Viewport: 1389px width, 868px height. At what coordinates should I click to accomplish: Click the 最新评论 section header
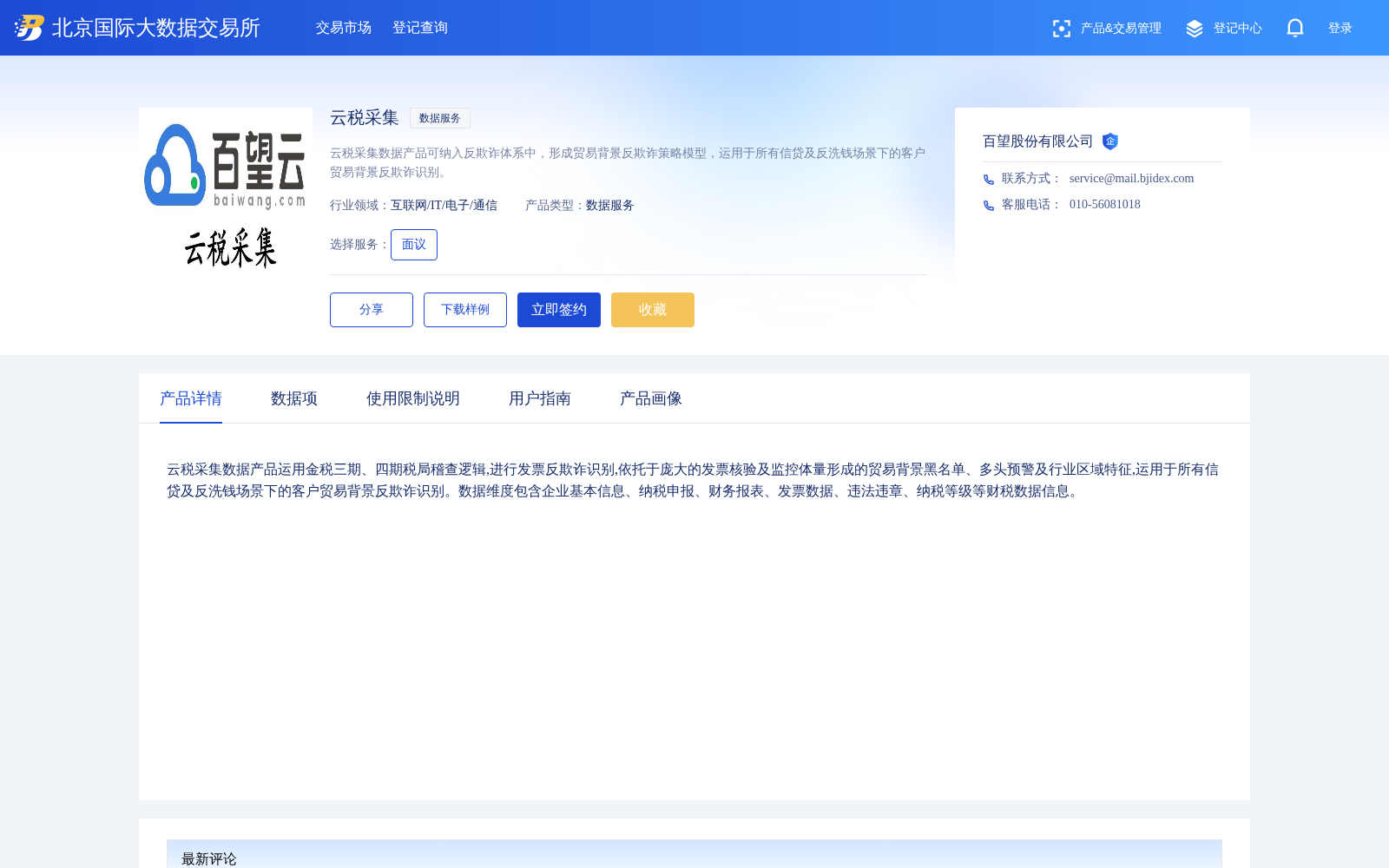pos(209,858)
